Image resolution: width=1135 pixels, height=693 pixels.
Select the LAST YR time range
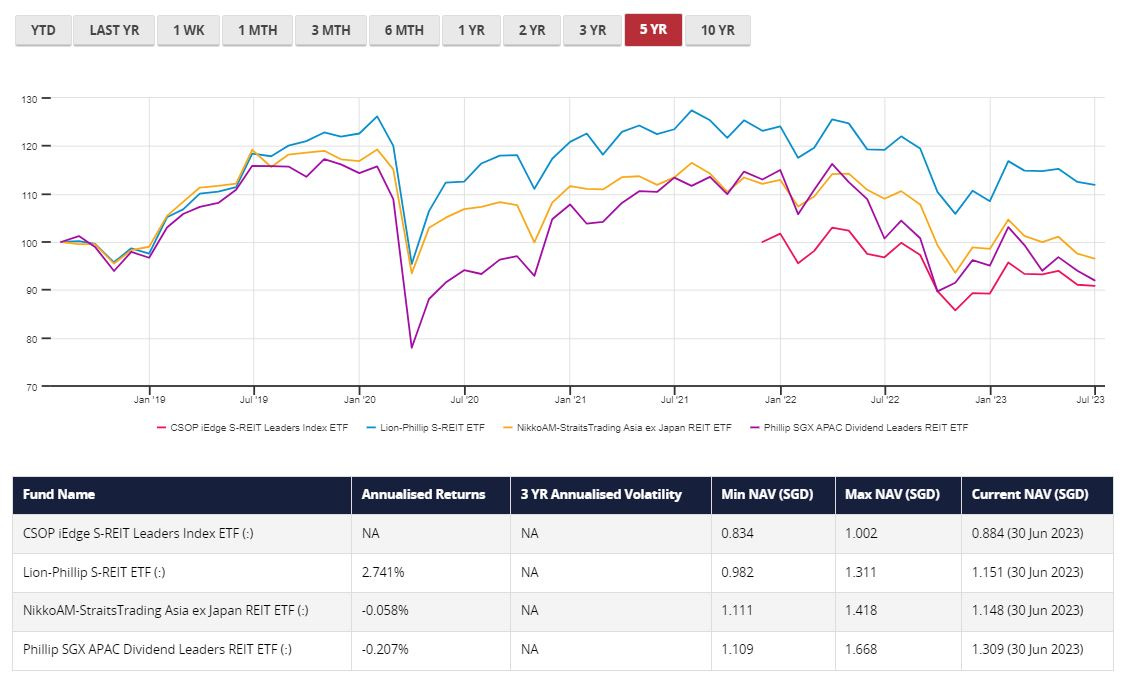point(114,30)
